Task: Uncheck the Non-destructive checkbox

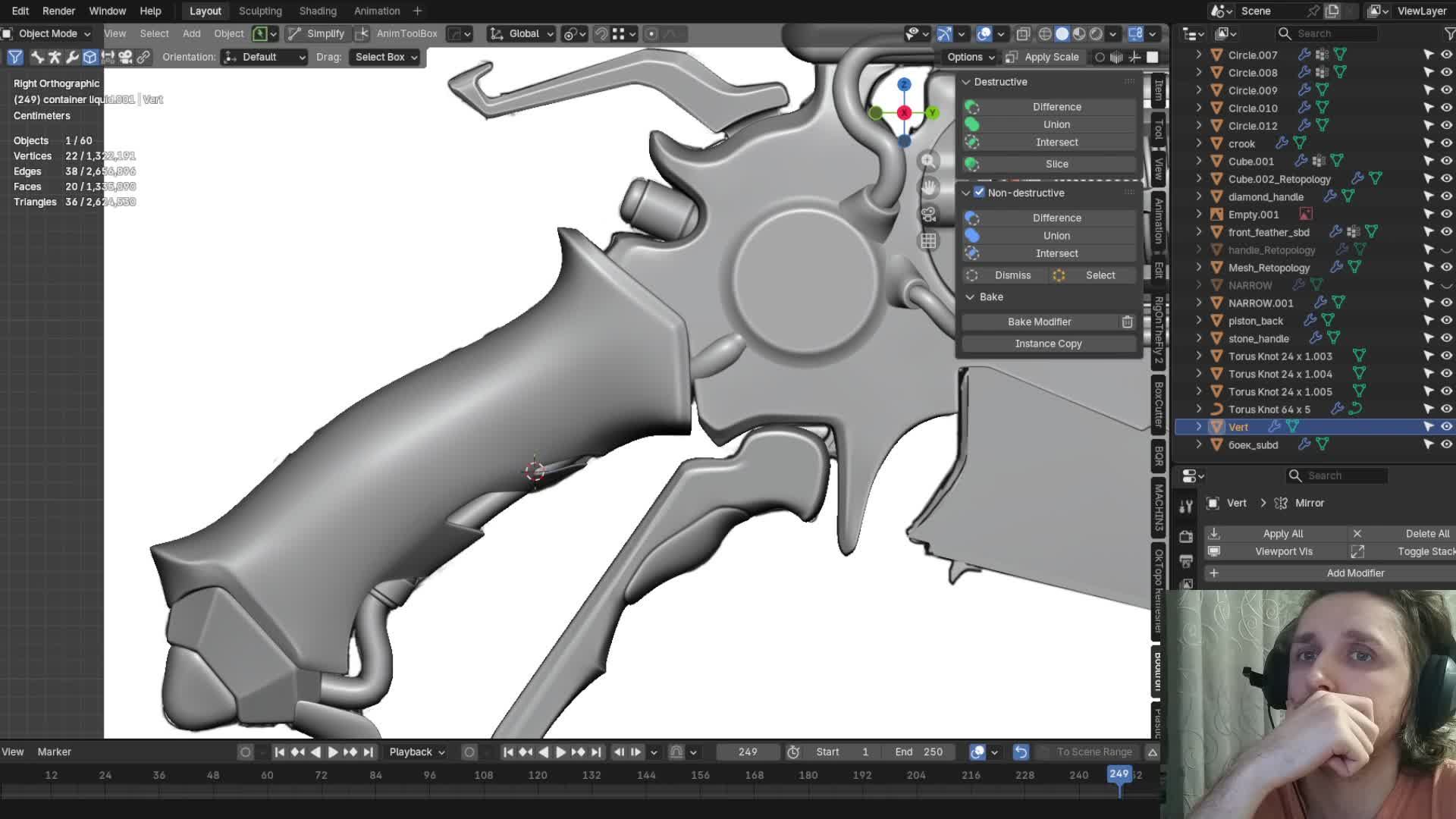Action: click(x=979, y=193)
